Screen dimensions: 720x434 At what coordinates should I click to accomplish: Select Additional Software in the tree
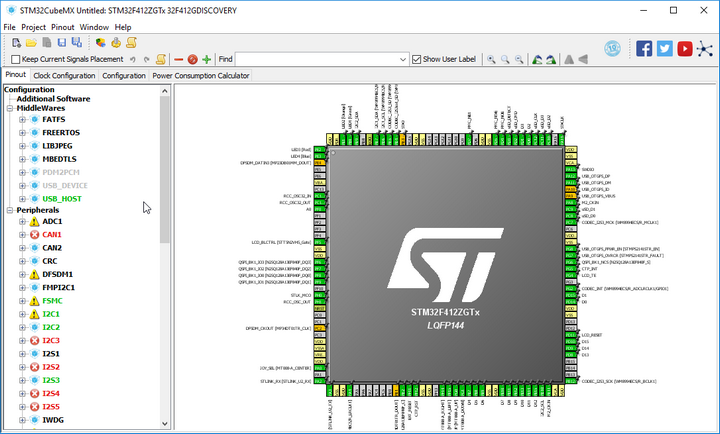pyautogui.click(x=53, y=99)
